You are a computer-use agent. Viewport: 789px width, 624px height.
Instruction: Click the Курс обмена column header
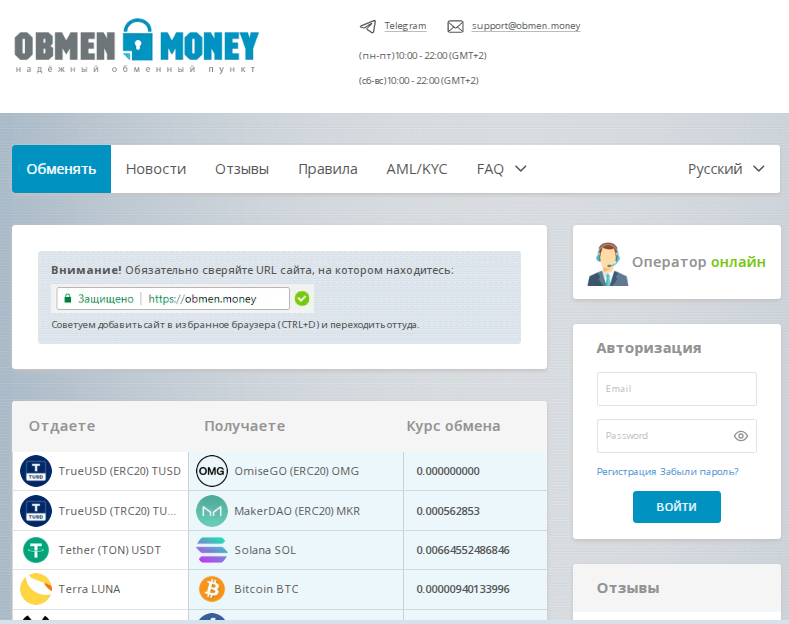coord(453,426)
